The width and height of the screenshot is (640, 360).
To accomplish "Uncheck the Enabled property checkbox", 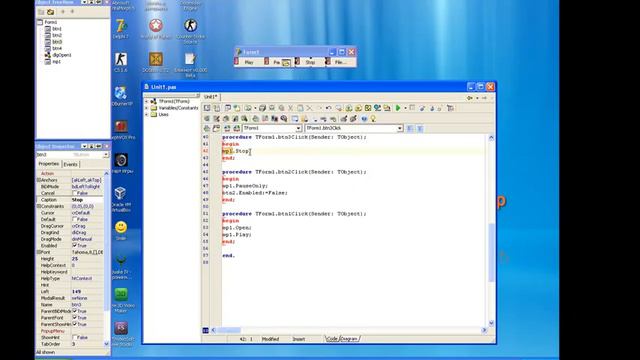I will tap(74, 245).
